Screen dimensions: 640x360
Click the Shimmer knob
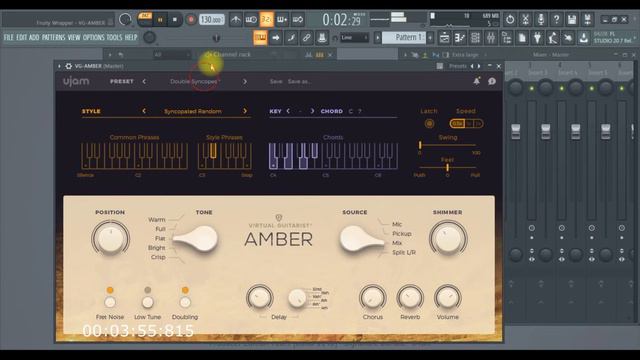(448, 239)
